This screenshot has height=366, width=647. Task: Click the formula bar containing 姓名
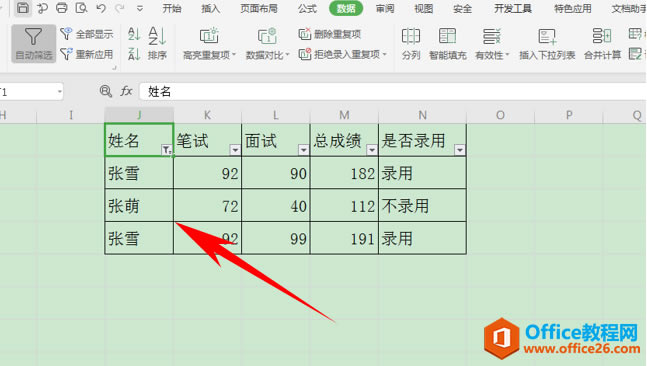tap(393, 91)
